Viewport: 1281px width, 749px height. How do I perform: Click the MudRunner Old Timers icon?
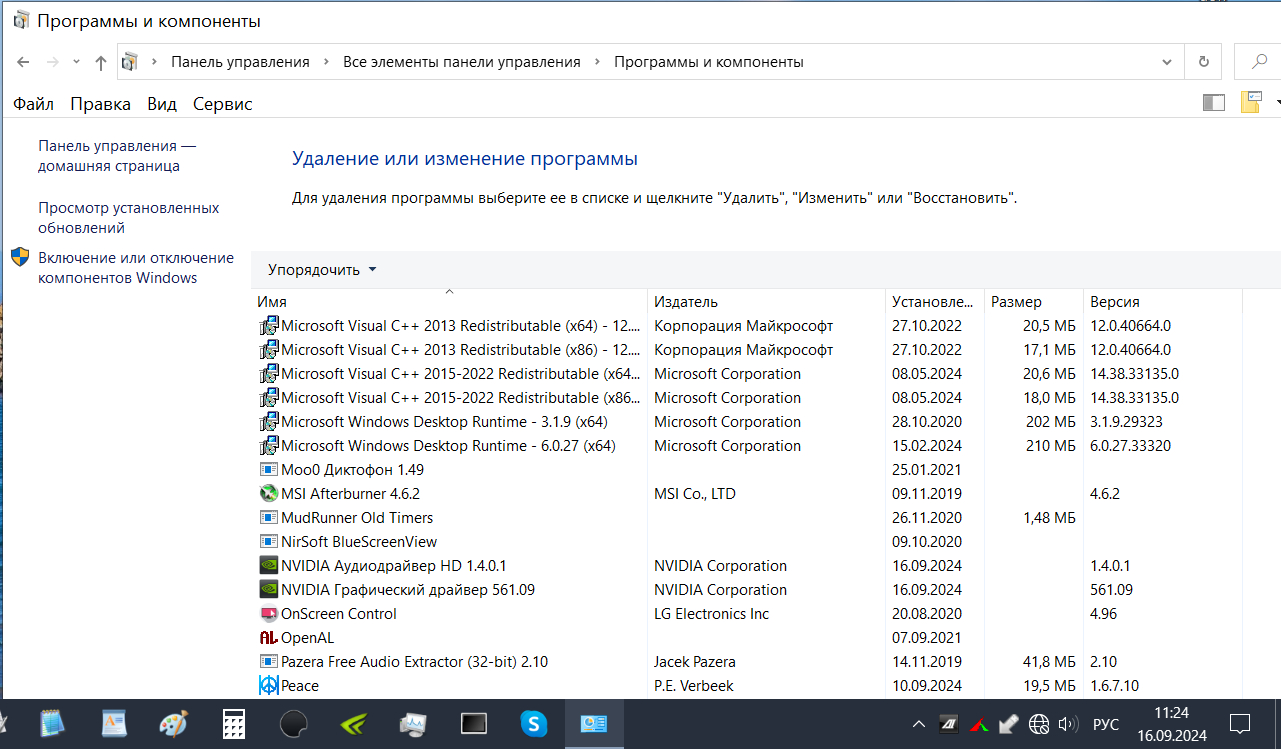pos(268,518)
